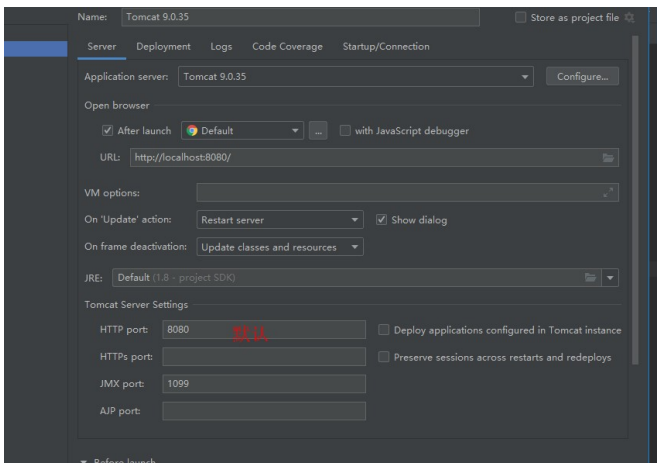Click the ellipsis browser button
The height and width of the screenshot is (466, 666).
[318, 130]
